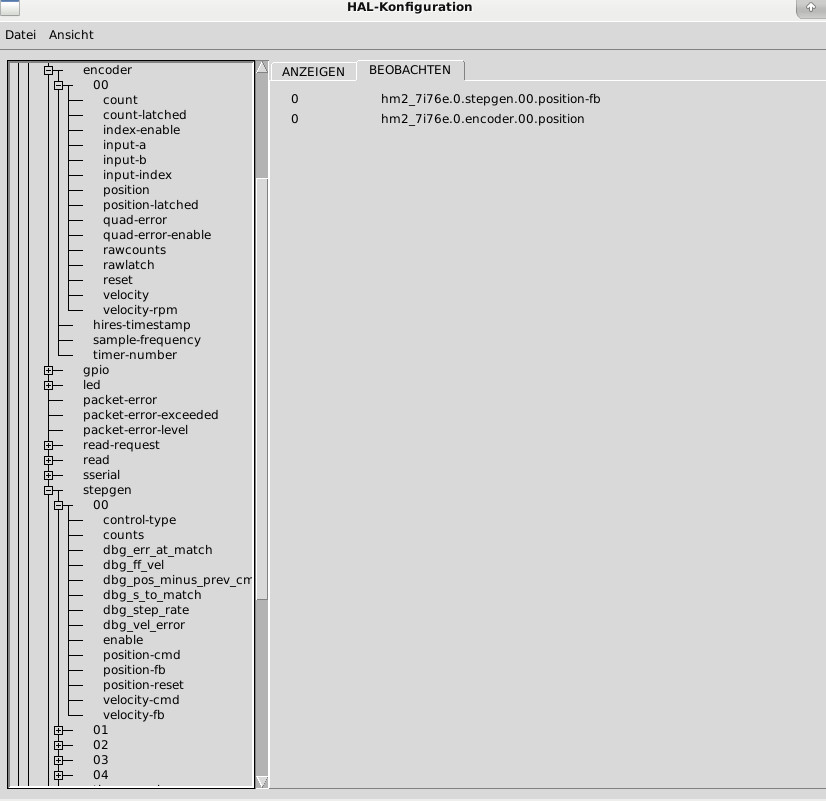Screen dimensions: 826x801
Task: Select position-cmd under stepgen 00
Action: [x=141, y=655]
